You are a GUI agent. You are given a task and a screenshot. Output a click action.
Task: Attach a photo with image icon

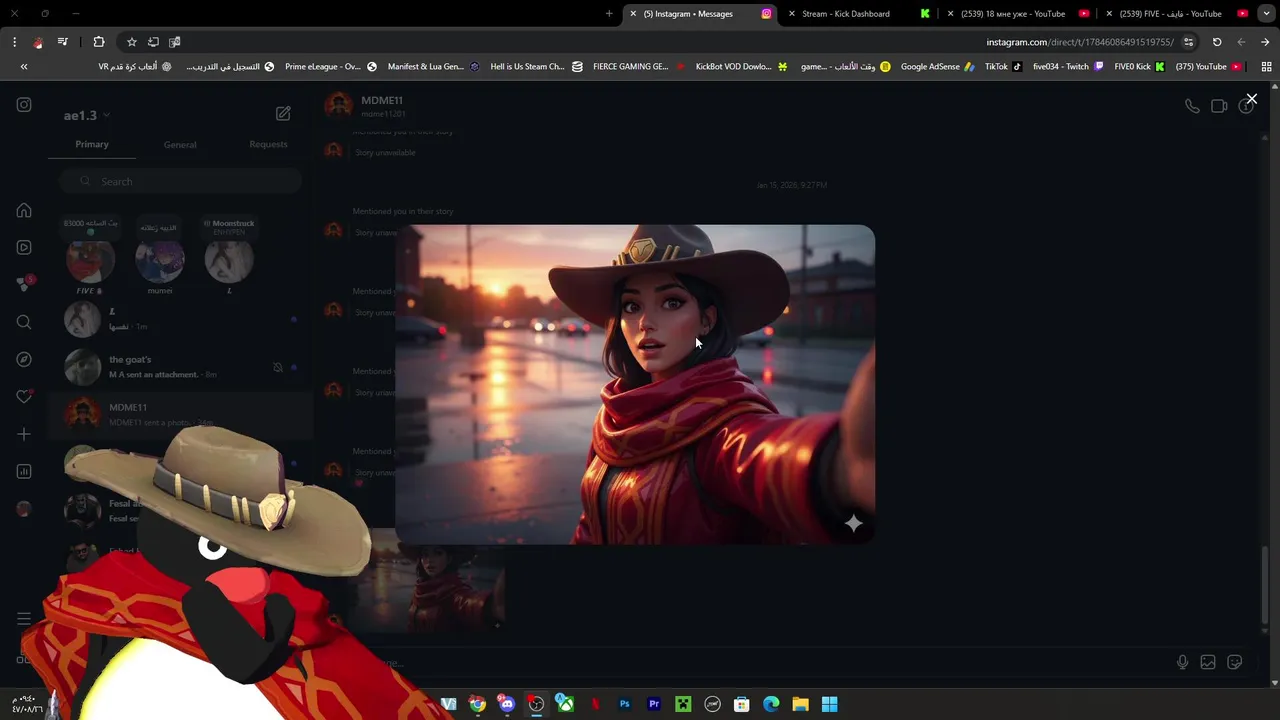pos(1208,662)
